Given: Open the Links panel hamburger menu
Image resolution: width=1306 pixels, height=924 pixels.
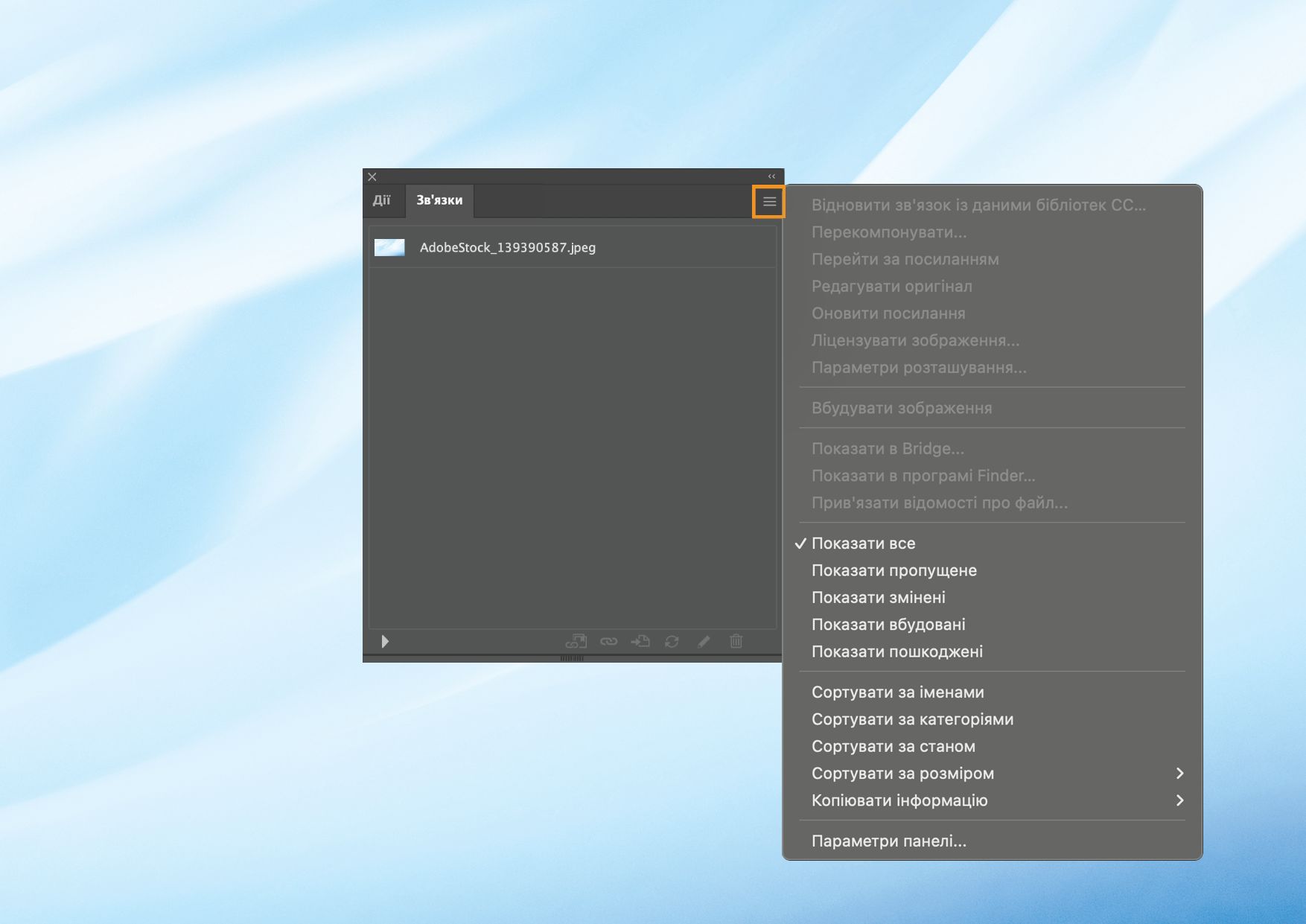Looking at the screenshot, I should point(769,202).
